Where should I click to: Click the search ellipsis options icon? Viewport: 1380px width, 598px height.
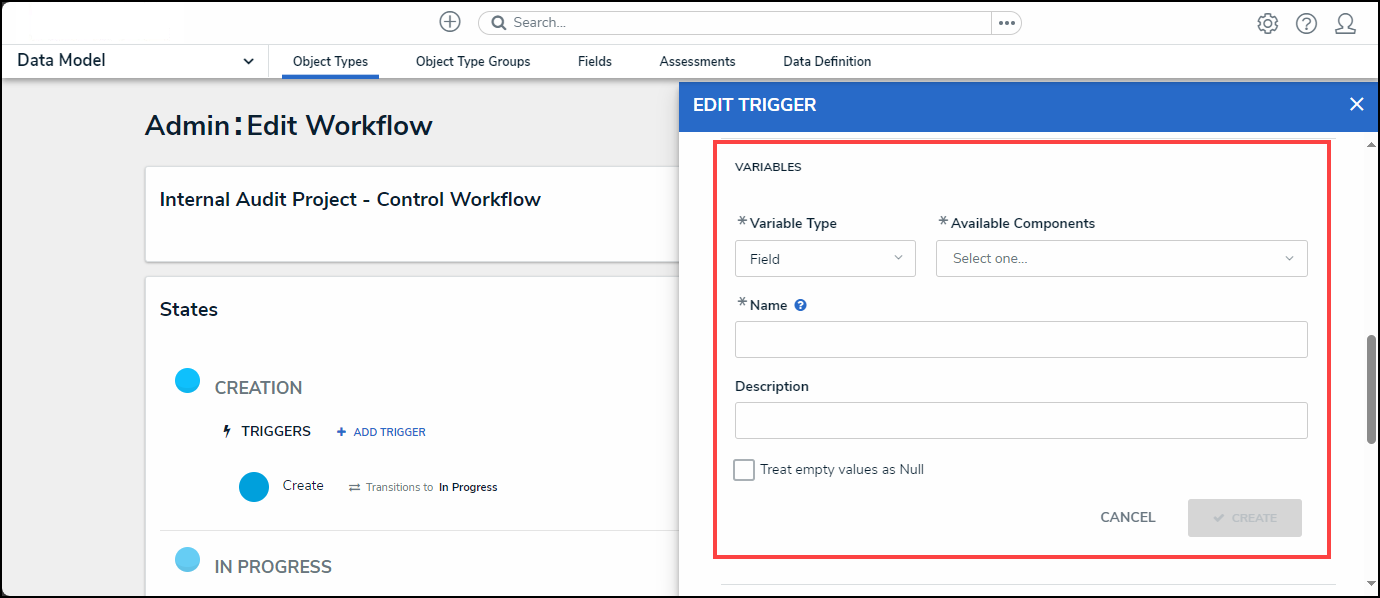coord(1006,23)
